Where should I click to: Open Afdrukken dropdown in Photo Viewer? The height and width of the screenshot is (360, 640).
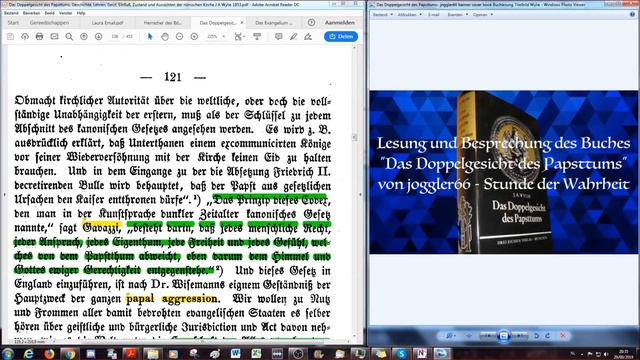point(409,15)
